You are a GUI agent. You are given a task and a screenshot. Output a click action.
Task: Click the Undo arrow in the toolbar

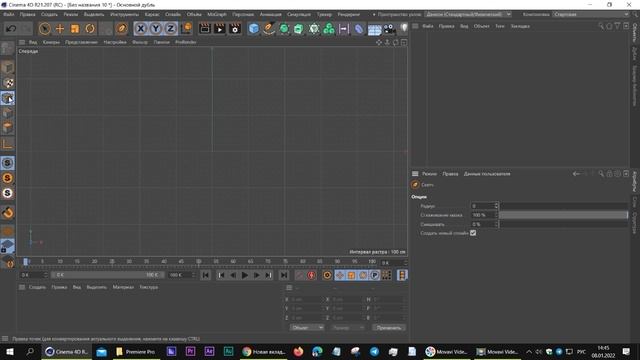[x=11, y=29]
